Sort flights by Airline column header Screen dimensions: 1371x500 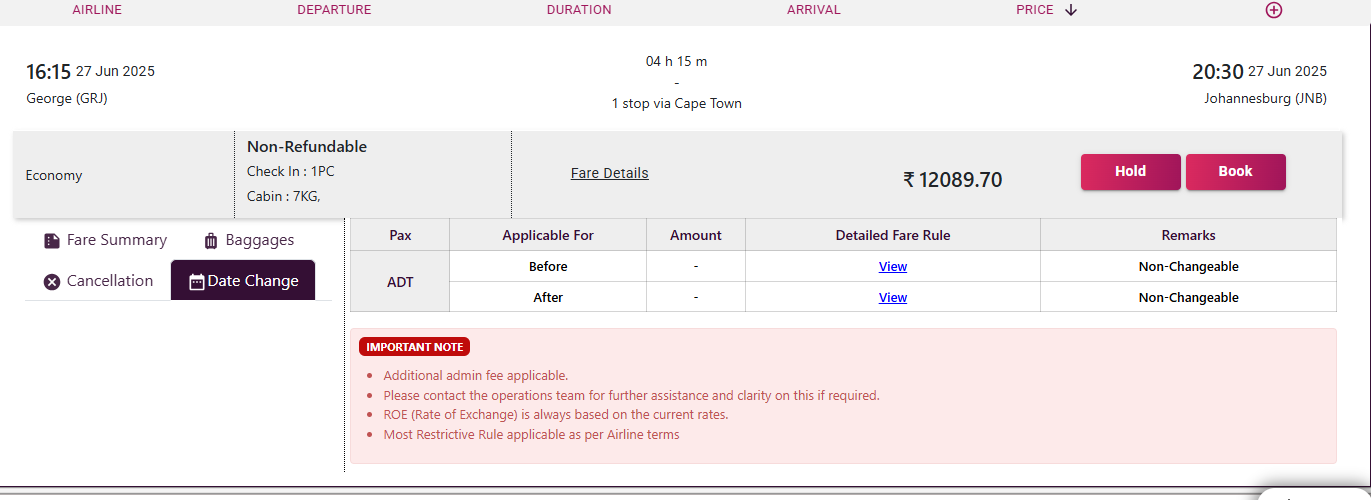[97, 10]
